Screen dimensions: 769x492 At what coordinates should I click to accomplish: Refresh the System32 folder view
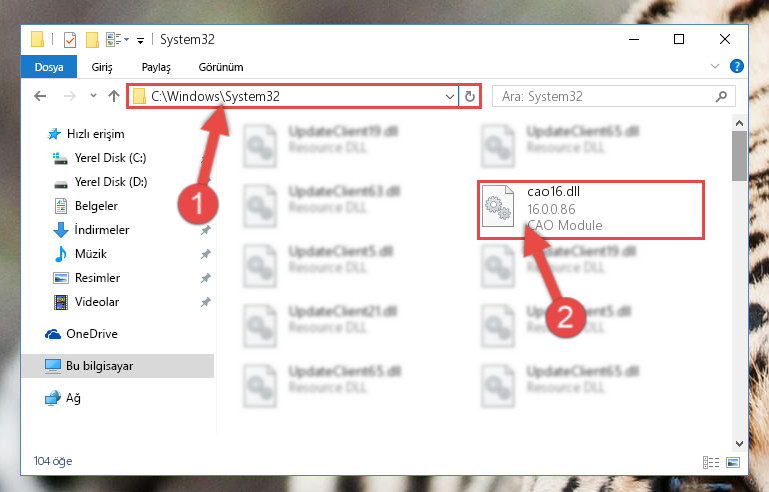click(470, 96)
